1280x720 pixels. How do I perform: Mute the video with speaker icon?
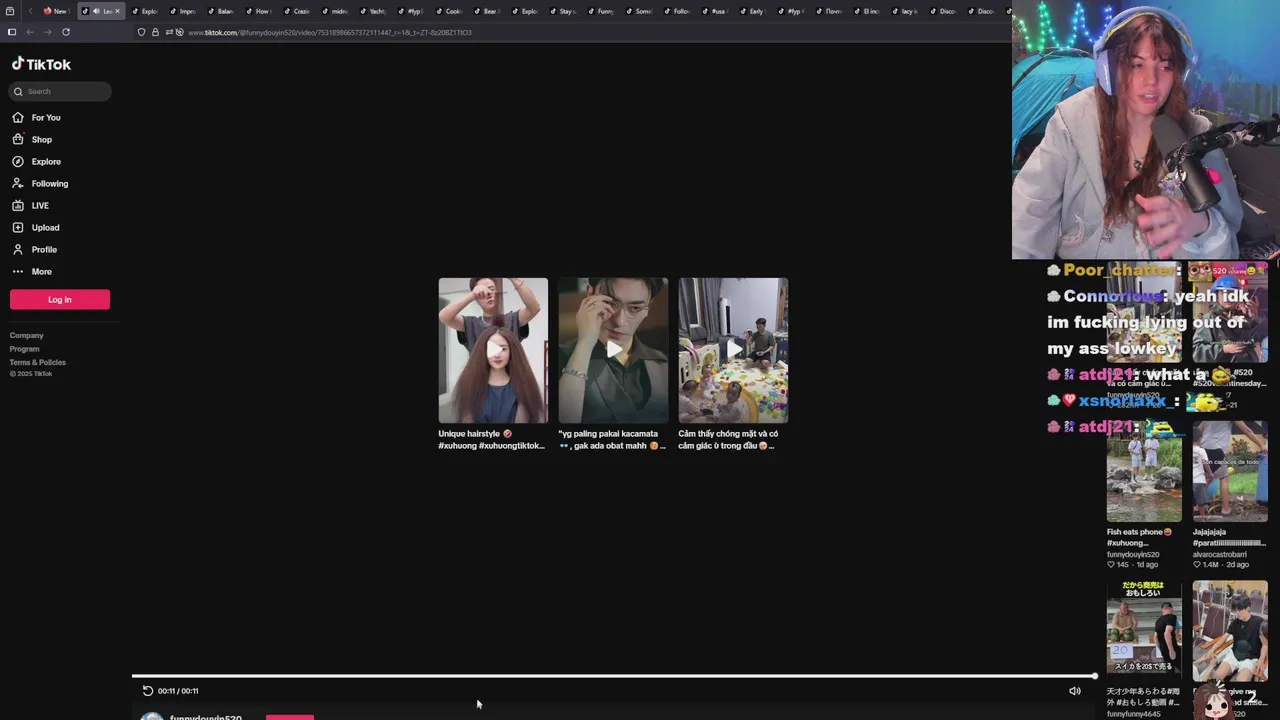coord(1075,691)
